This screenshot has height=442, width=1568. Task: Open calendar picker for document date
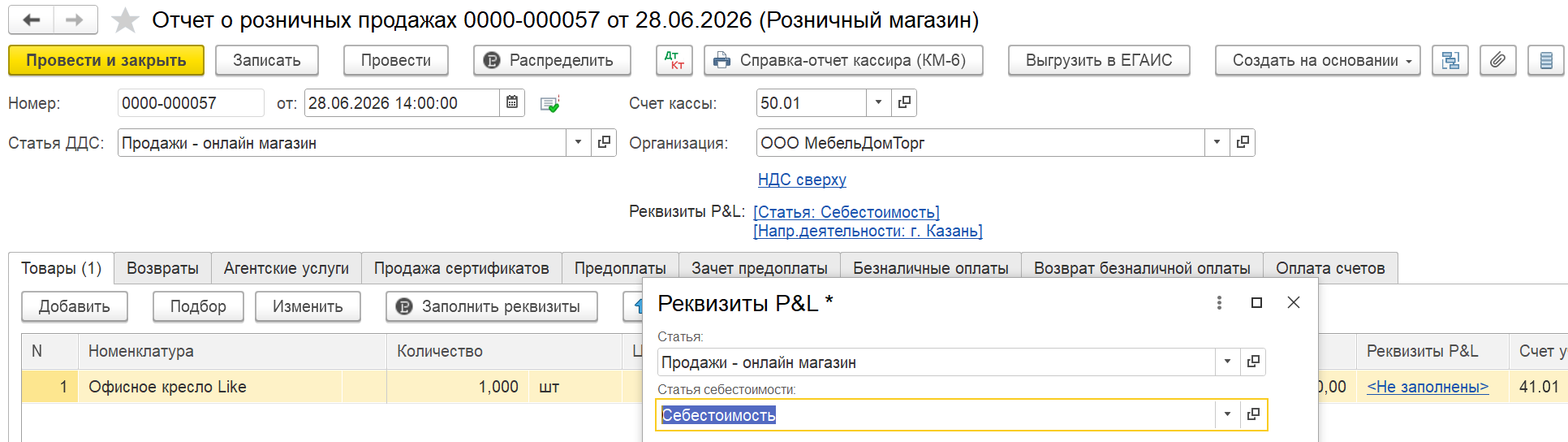(512, 103)
